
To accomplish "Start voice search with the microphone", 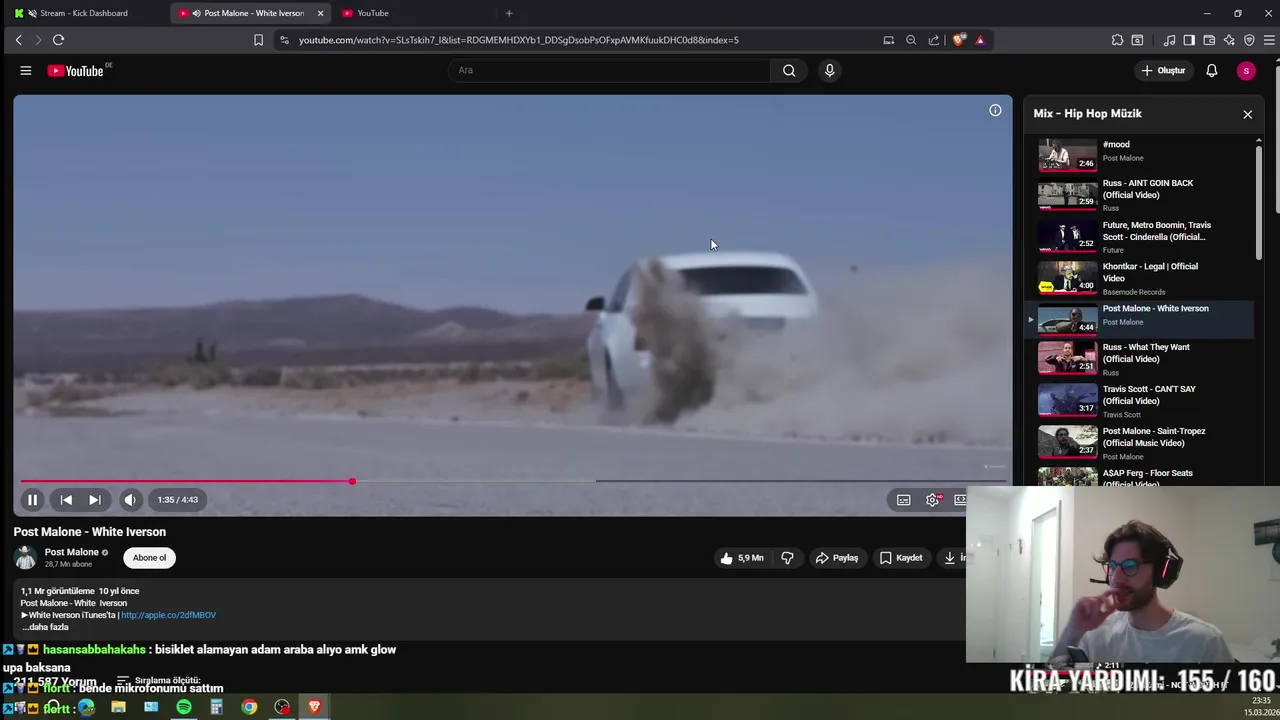I will click(x=829, y=70).
